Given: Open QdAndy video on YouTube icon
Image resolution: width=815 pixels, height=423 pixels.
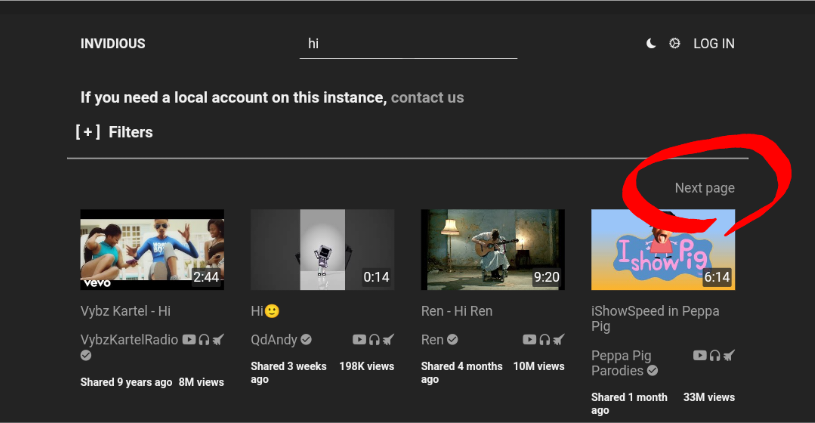Looking at the screenshot, I should point(359,340).
